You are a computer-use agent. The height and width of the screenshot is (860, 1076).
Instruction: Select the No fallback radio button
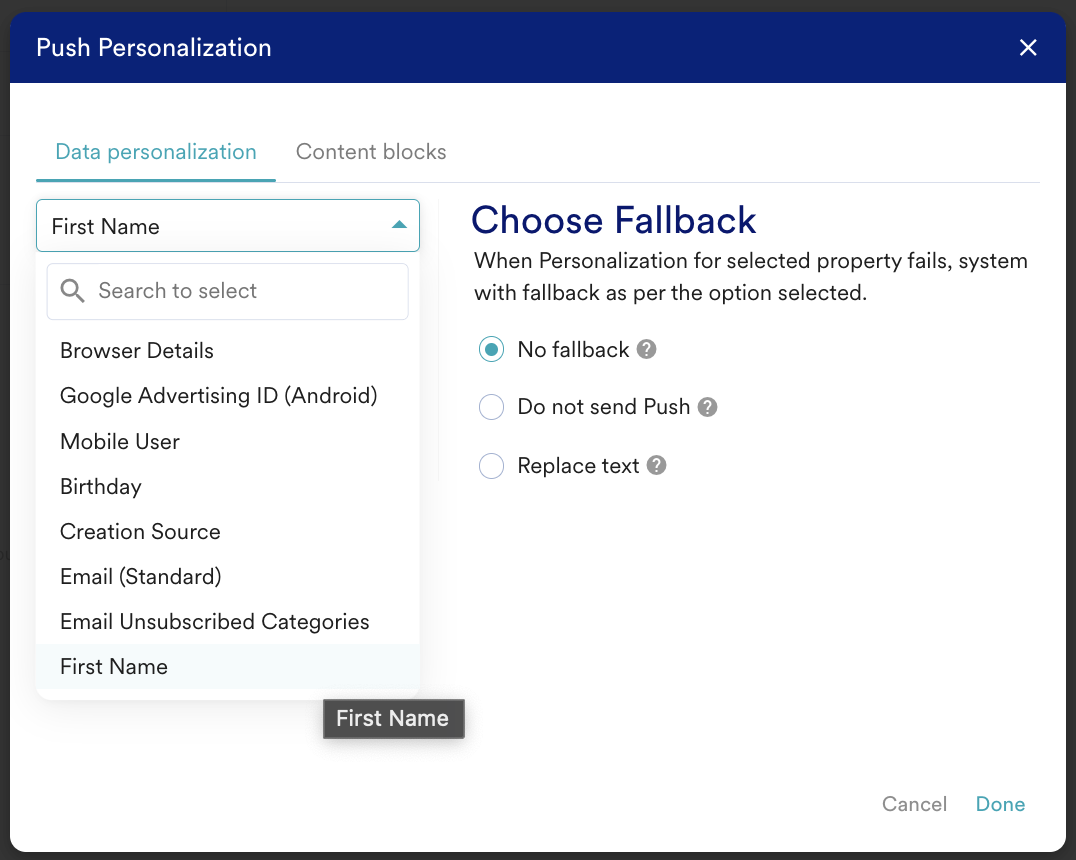point(491,349)
